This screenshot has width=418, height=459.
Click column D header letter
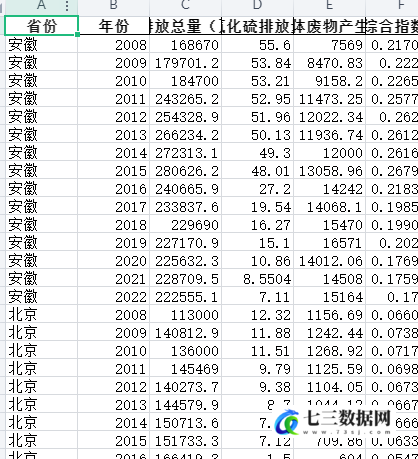click(x=257, y=5)
